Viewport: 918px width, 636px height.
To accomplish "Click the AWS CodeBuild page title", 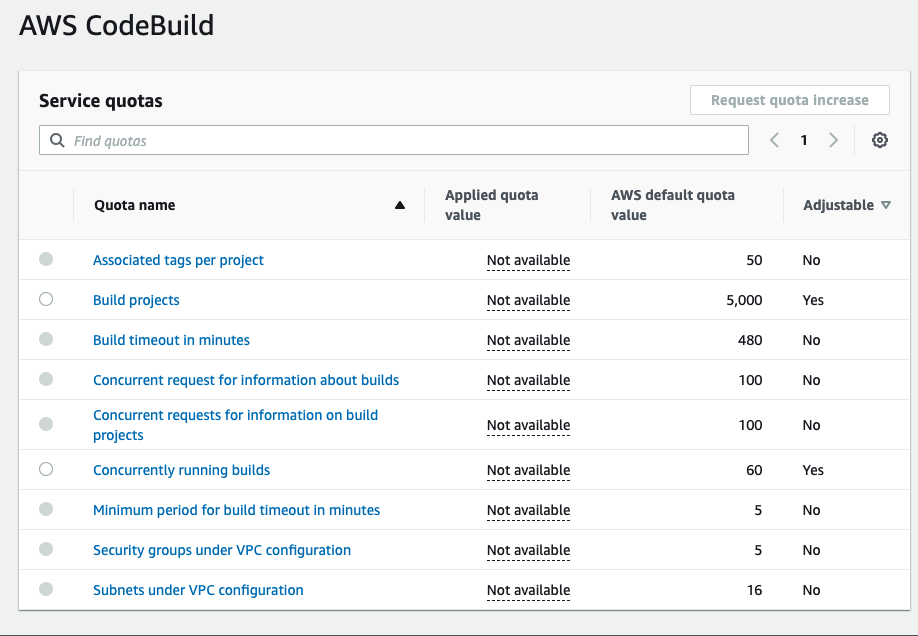I will pyautogui.click(x=116, y=26).
